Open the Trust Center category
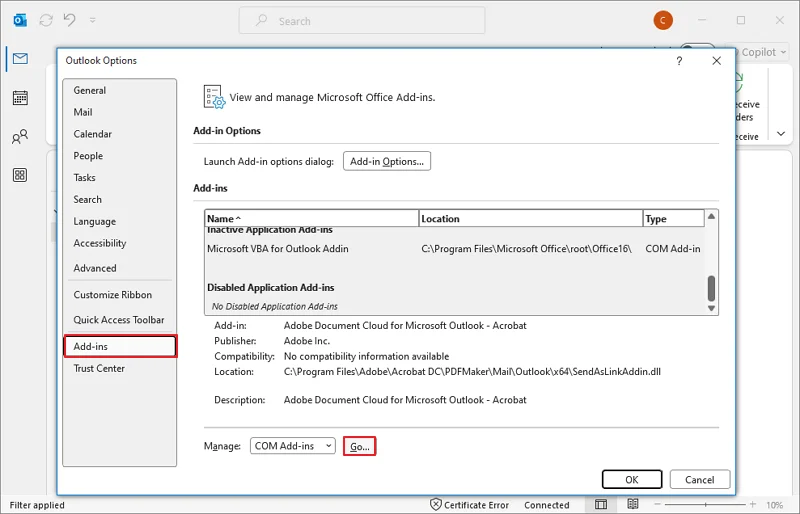Screen dimensions: 800x514 pyautogui.click(x=120, y=369)
